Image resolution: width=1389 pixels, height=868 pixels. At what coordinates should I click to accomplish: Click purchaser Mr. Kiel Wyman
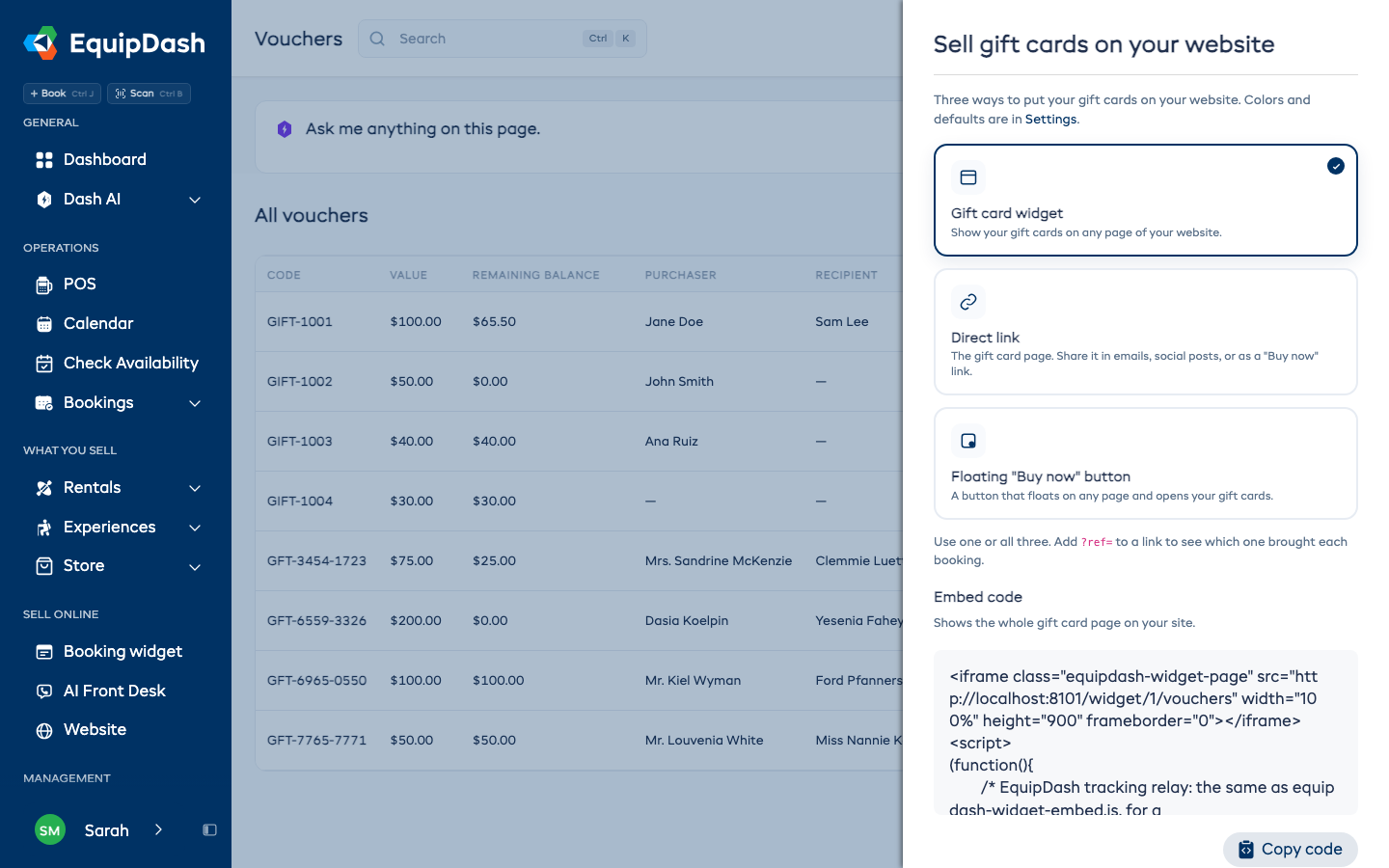pos(693,680)
